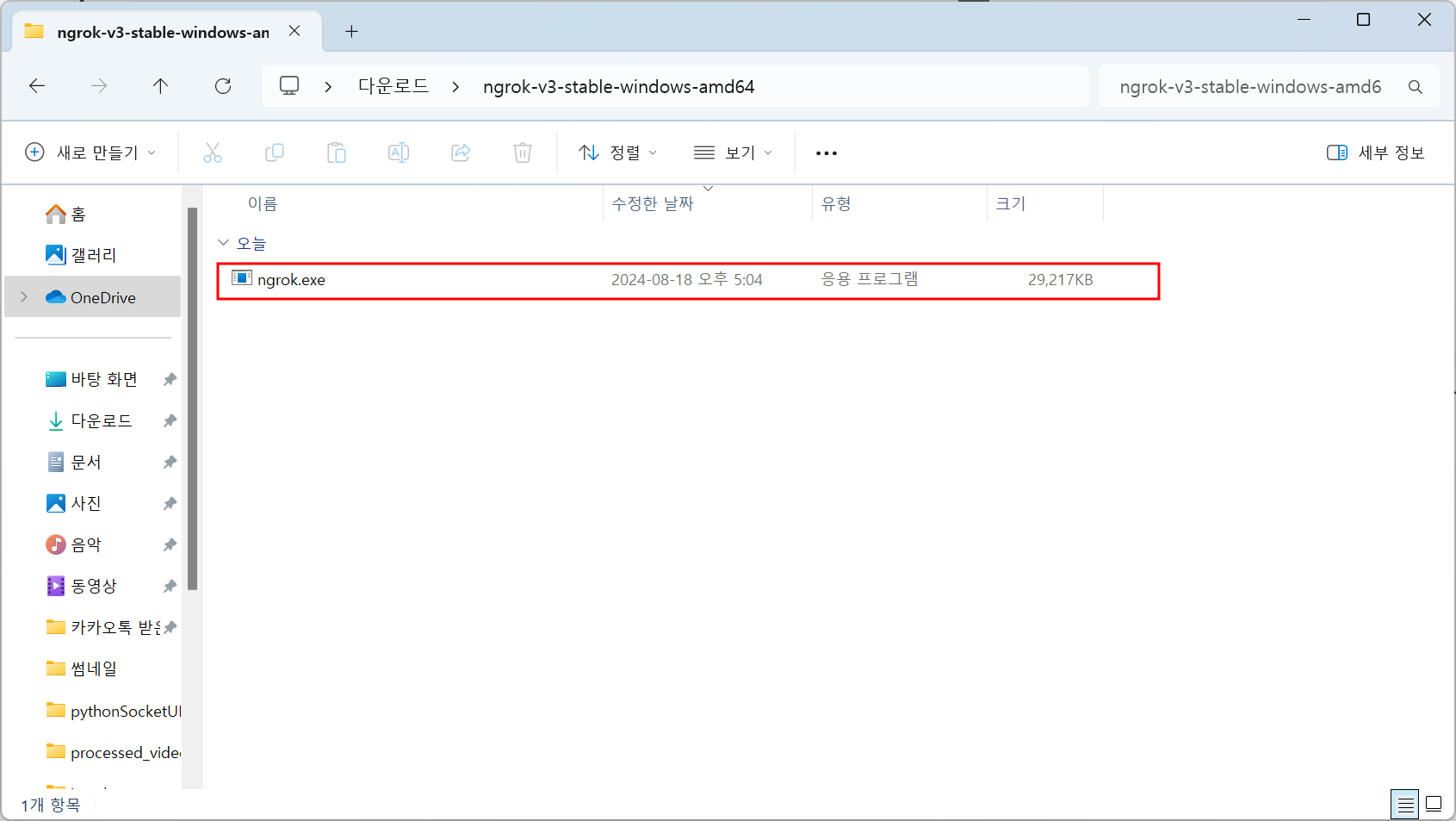The image size is (1456, 821).
Task: Toggle the 세부 정보 details pane
Action: point(1376,152)
